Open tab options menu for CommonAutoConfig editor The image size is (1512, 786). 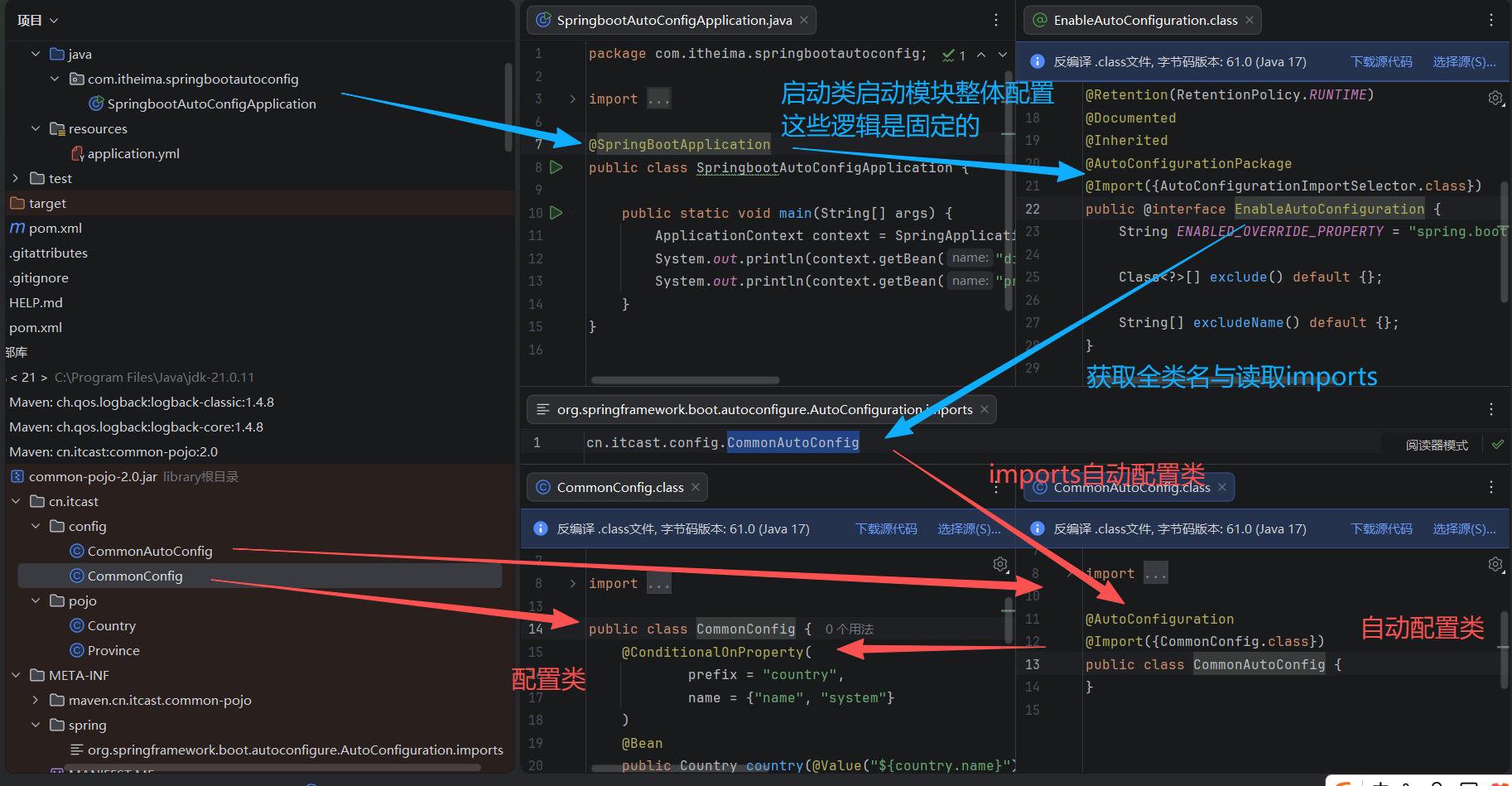[x=1491, y=487]
